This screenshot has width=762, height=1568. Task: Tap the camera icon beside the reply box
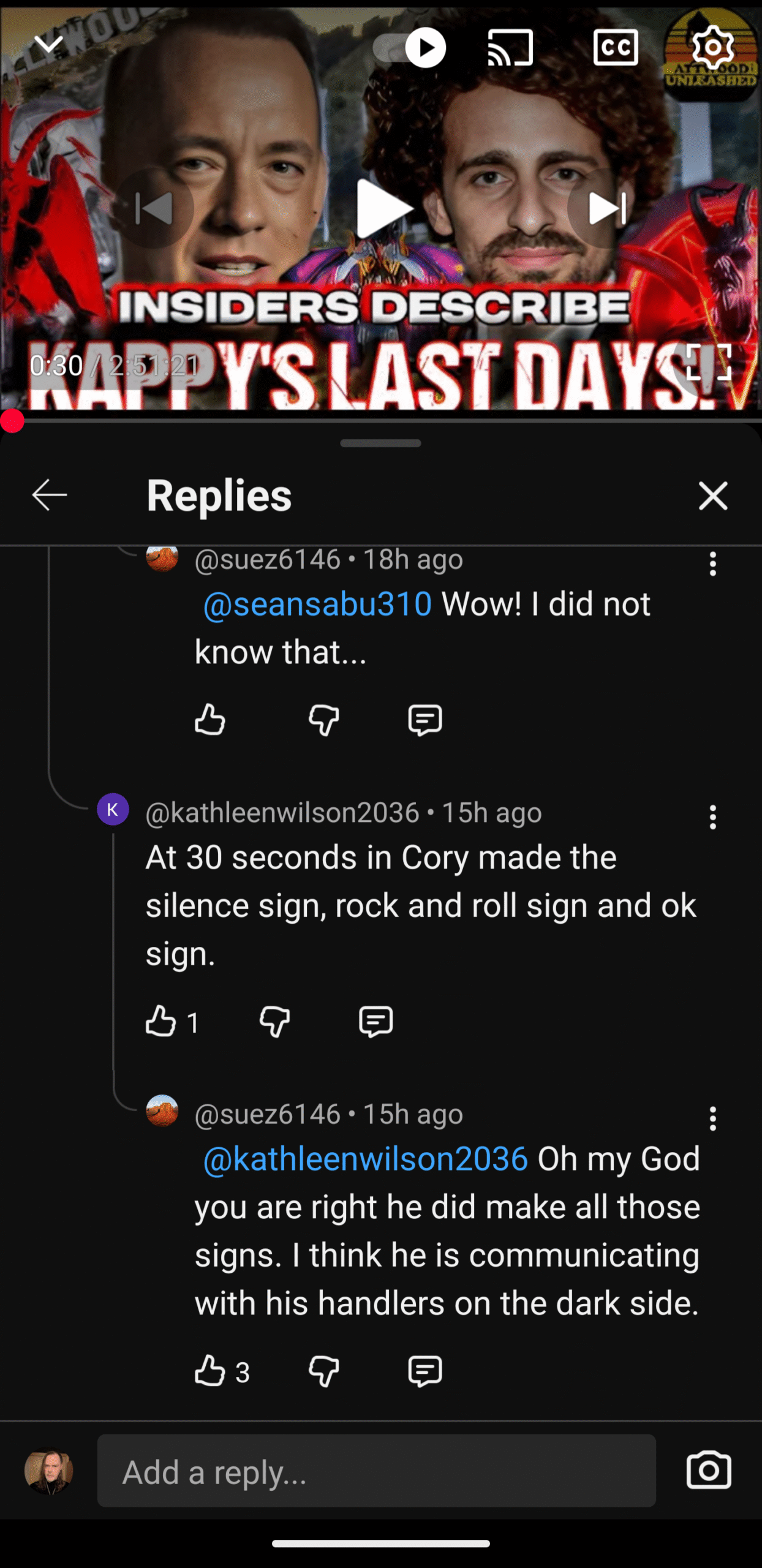709,1470
